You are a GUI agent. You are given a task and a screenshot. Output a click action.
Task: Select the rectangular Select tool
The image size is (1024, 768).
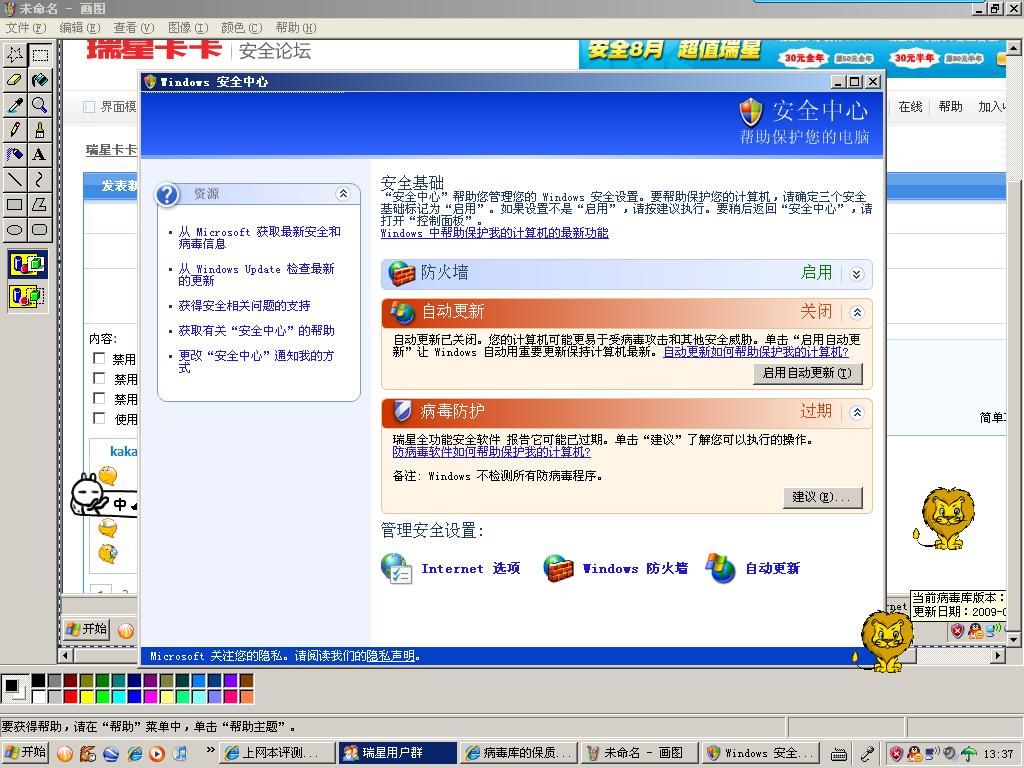tap(40, 55)
